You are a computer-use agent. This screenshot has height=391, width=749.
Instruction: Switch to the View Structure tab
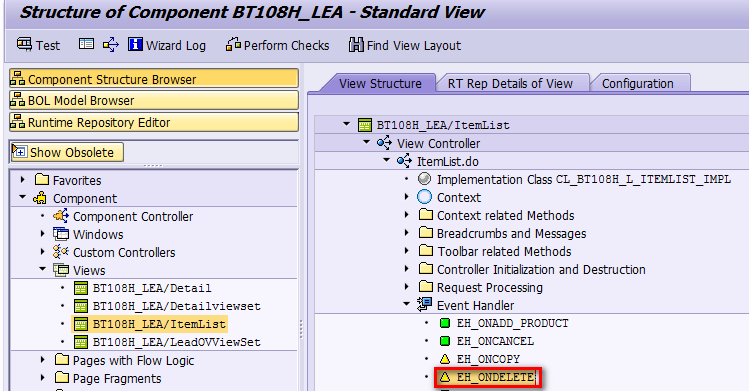click(x=380, y=83)
